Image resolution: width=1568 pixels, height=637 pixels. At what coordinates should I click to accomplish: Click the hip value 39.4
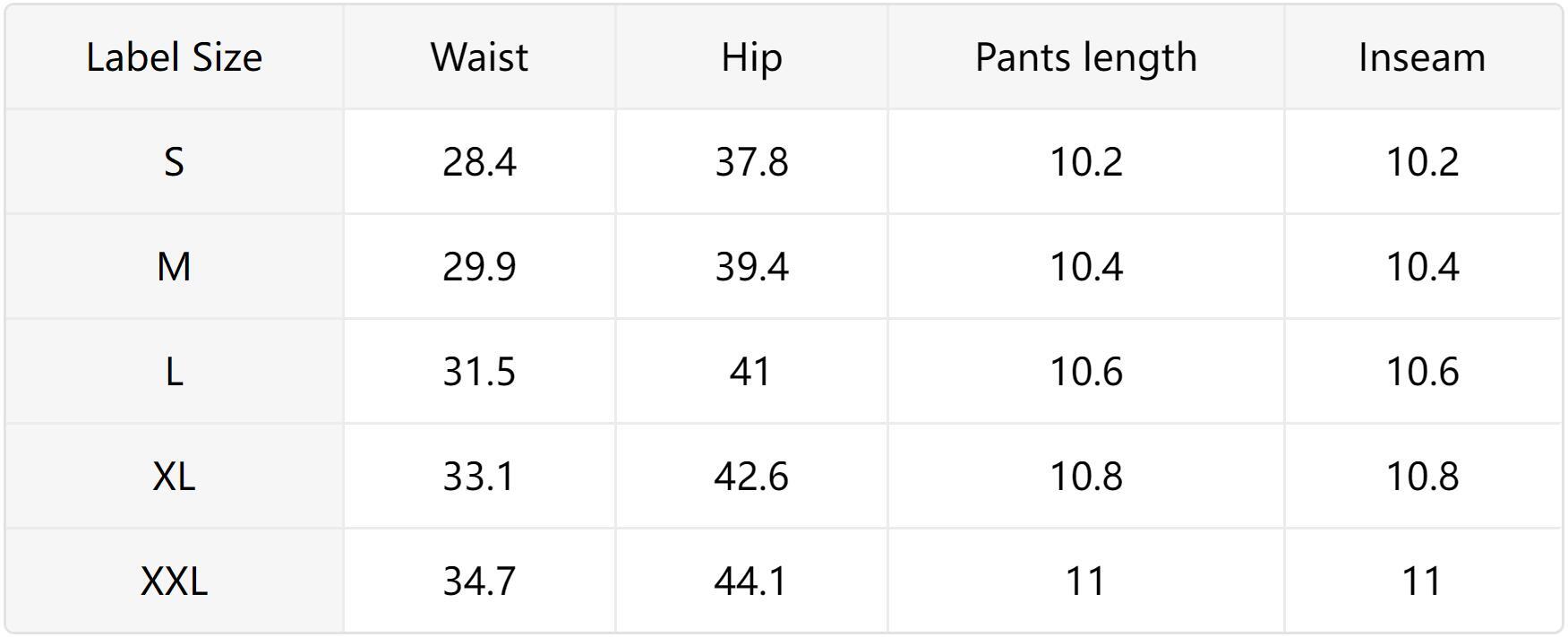click(751, 267)
